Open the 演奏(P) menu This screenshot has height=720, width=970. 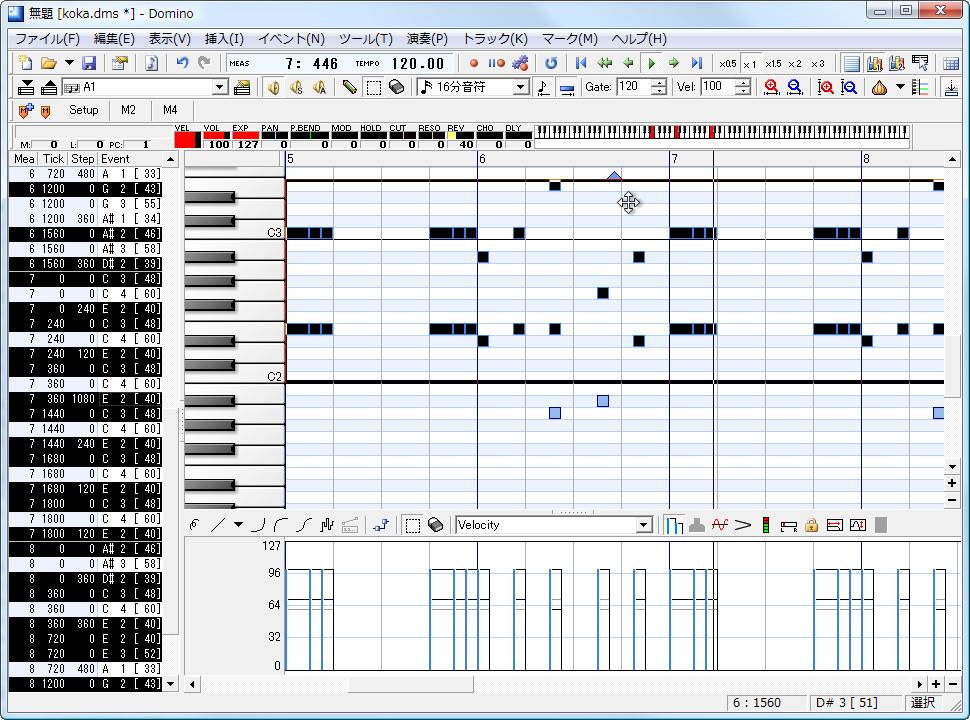tap(426, 38)
